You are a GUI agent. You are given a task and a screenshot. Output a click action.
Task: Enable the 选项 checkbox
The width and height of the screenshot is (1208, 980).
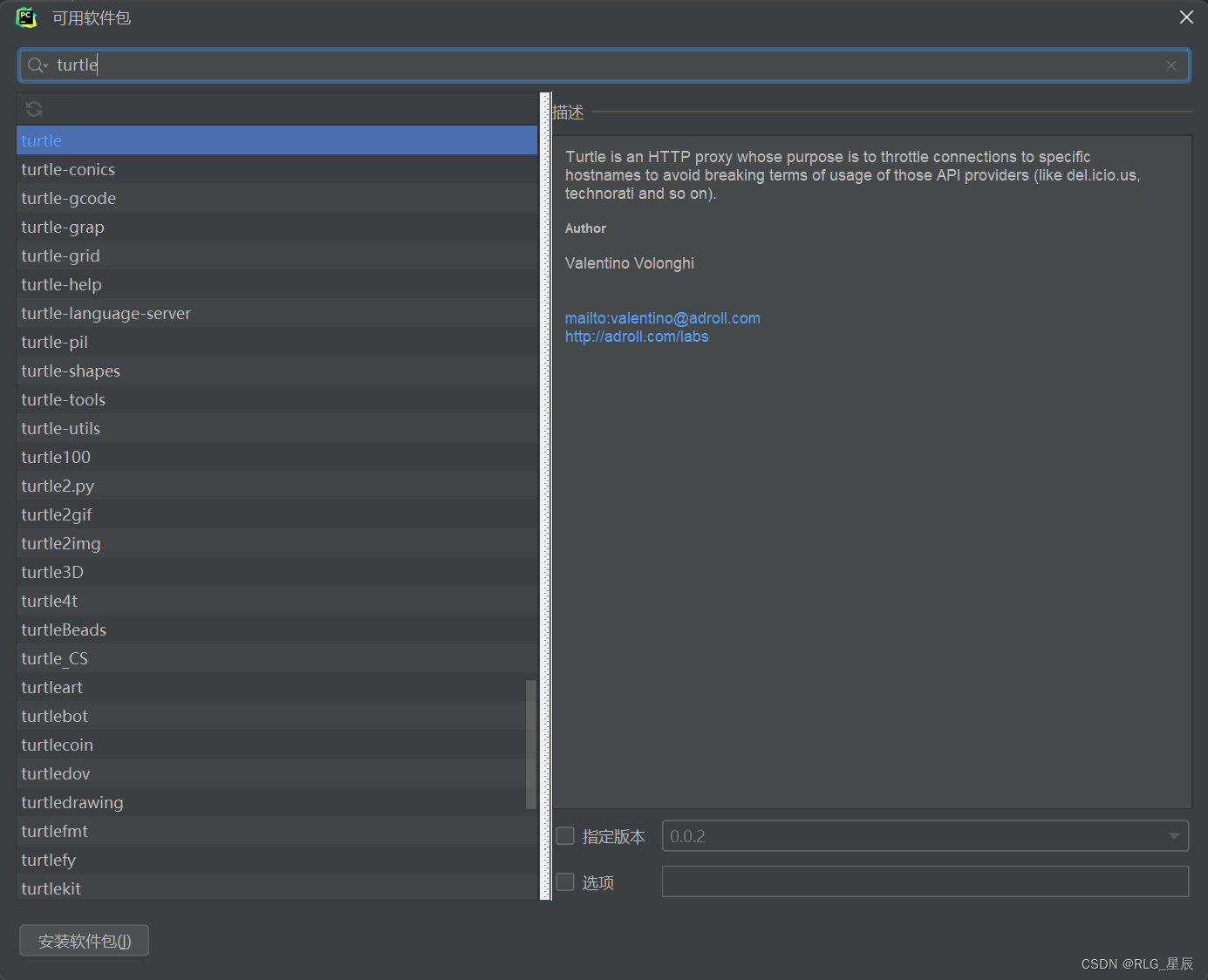[x=564, y=881]
